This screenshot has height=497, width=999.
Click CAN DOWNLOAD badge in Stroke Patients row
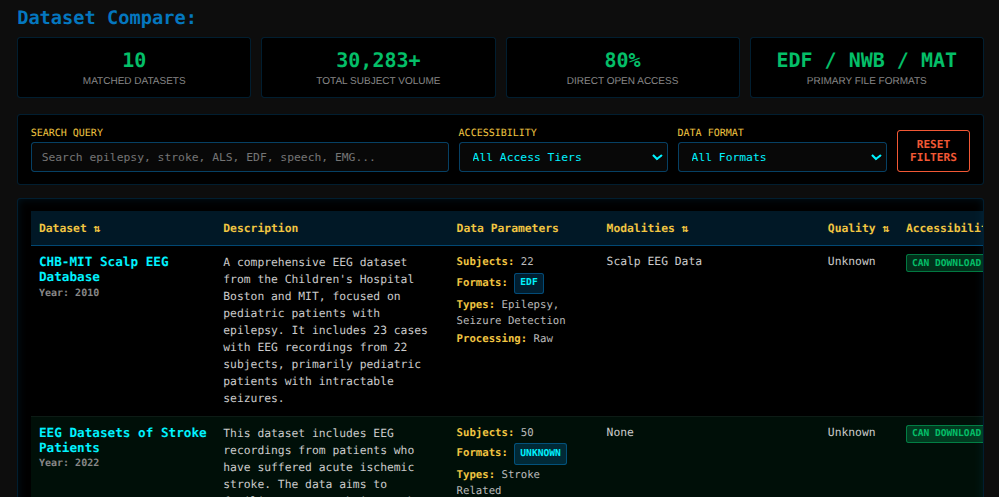(x=946, y=433)
